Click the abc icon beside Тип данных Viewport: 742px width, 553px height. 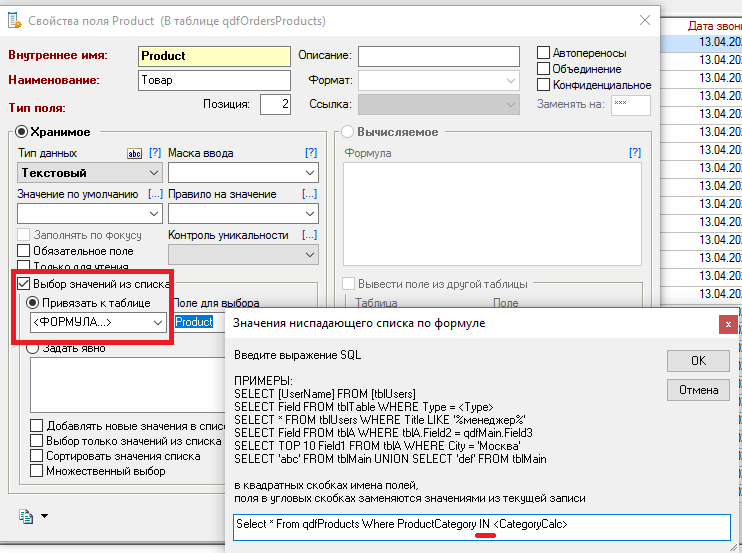tap(134, 153)
